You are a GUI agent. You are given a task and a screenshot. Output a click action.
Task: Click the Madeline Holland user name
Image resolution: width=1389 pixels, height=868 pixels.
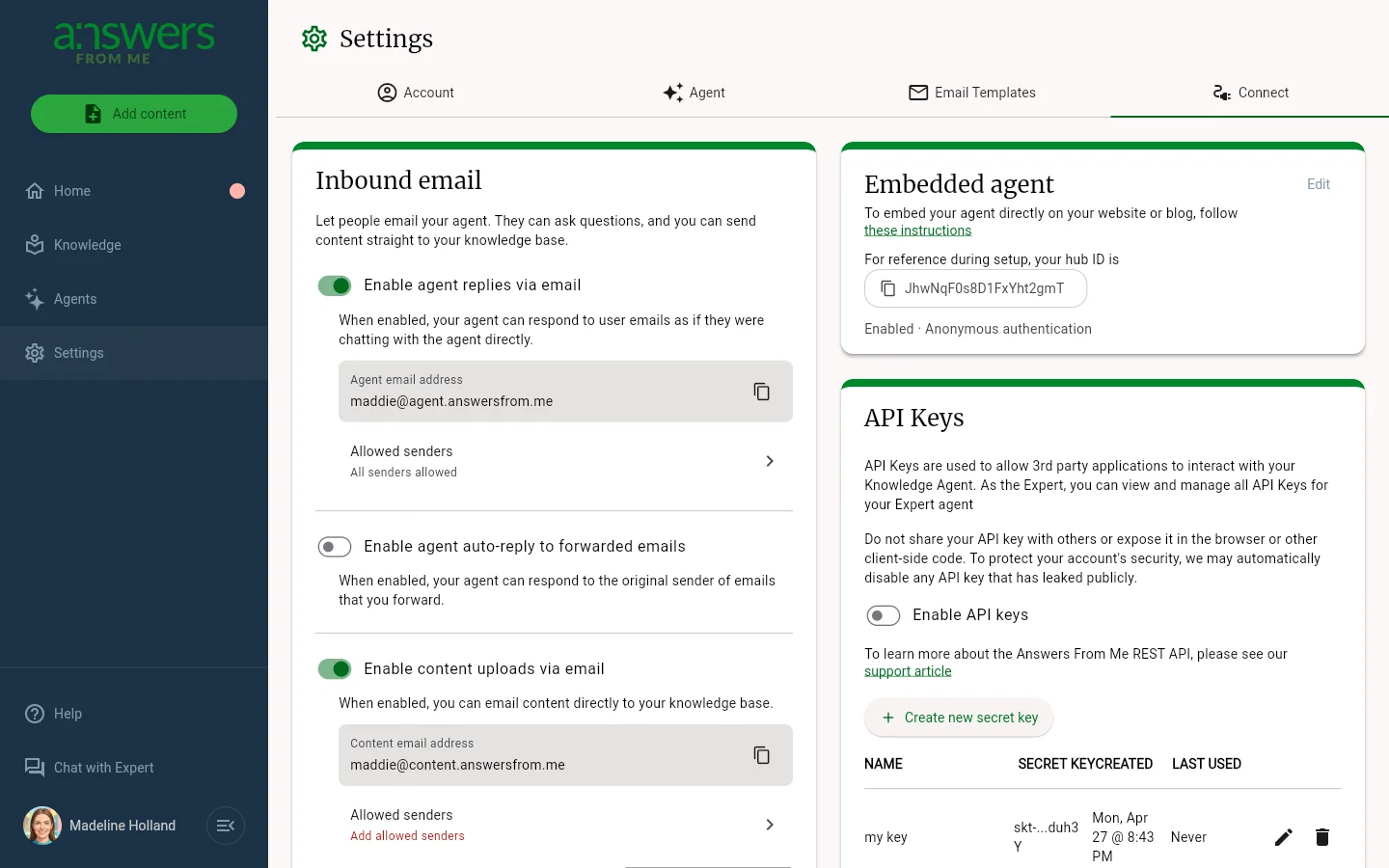(x=123, y=826)
